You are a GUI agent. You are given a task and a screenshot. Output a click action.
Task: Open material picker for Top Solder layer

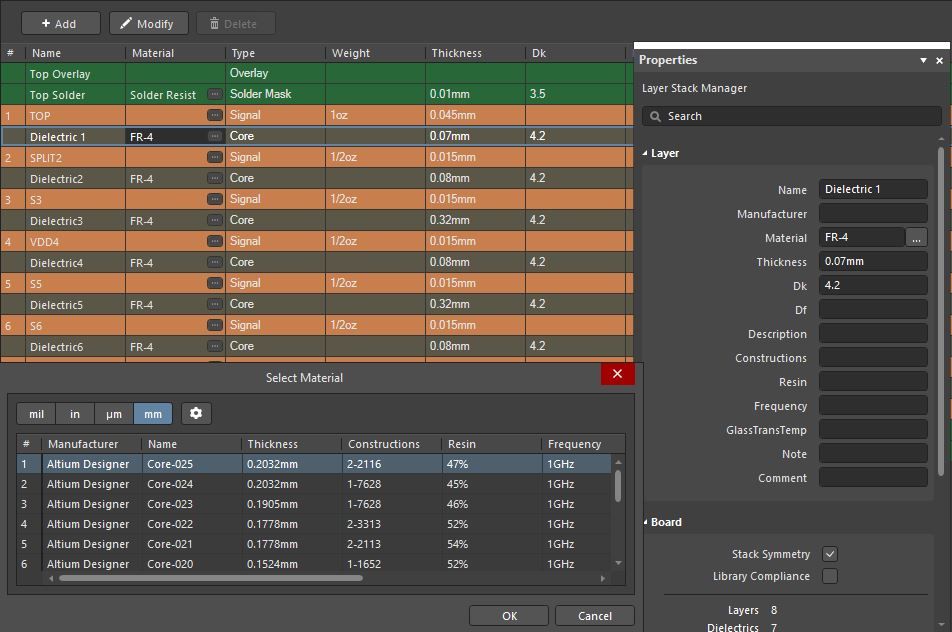click(215, 94)
